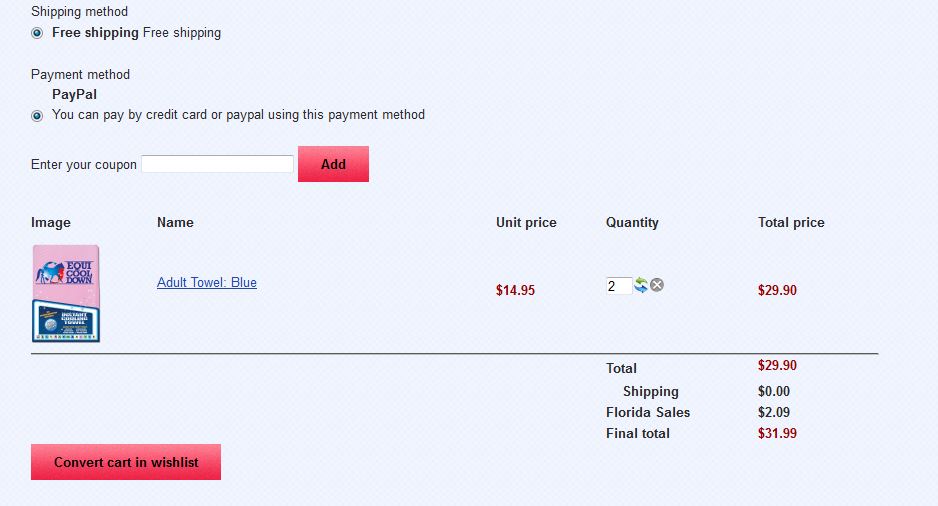Click the Final total $31.99 amount

tap(777, 433)
